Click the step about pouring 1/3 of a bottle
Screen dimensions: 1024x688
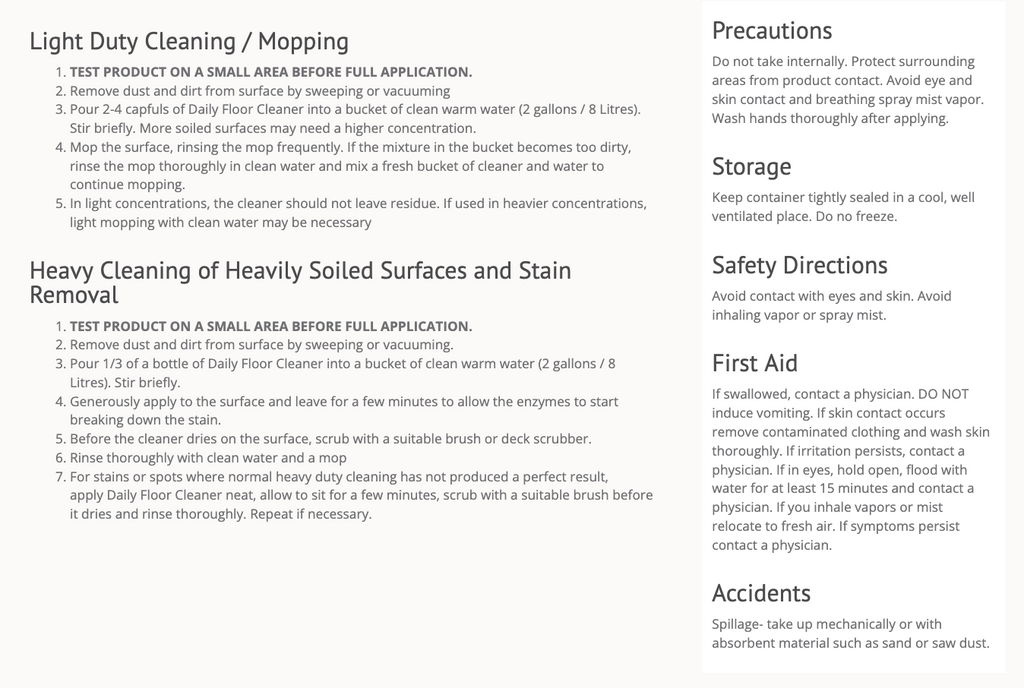[x=342, y=373]
